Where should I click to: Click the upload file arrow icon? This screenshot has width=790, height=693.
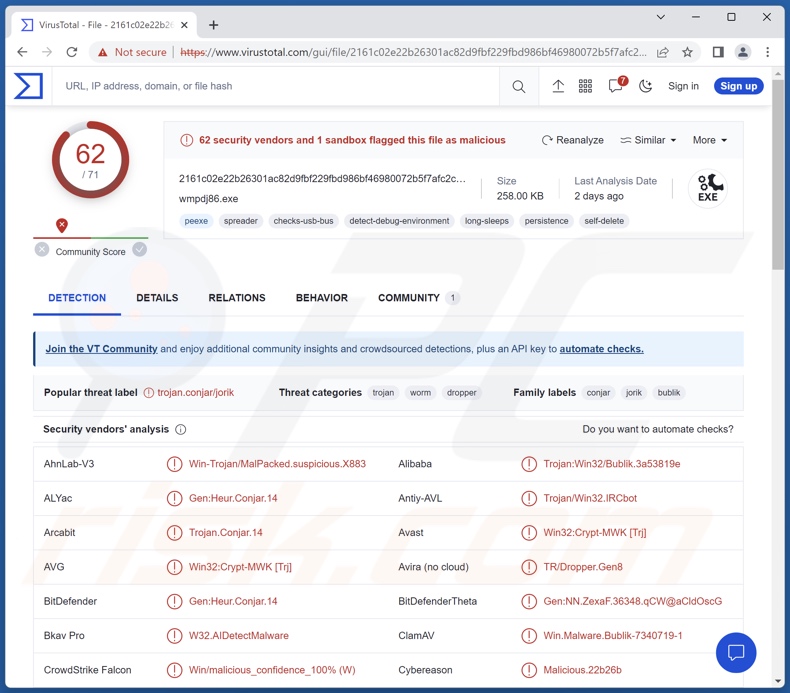[558, 86]
